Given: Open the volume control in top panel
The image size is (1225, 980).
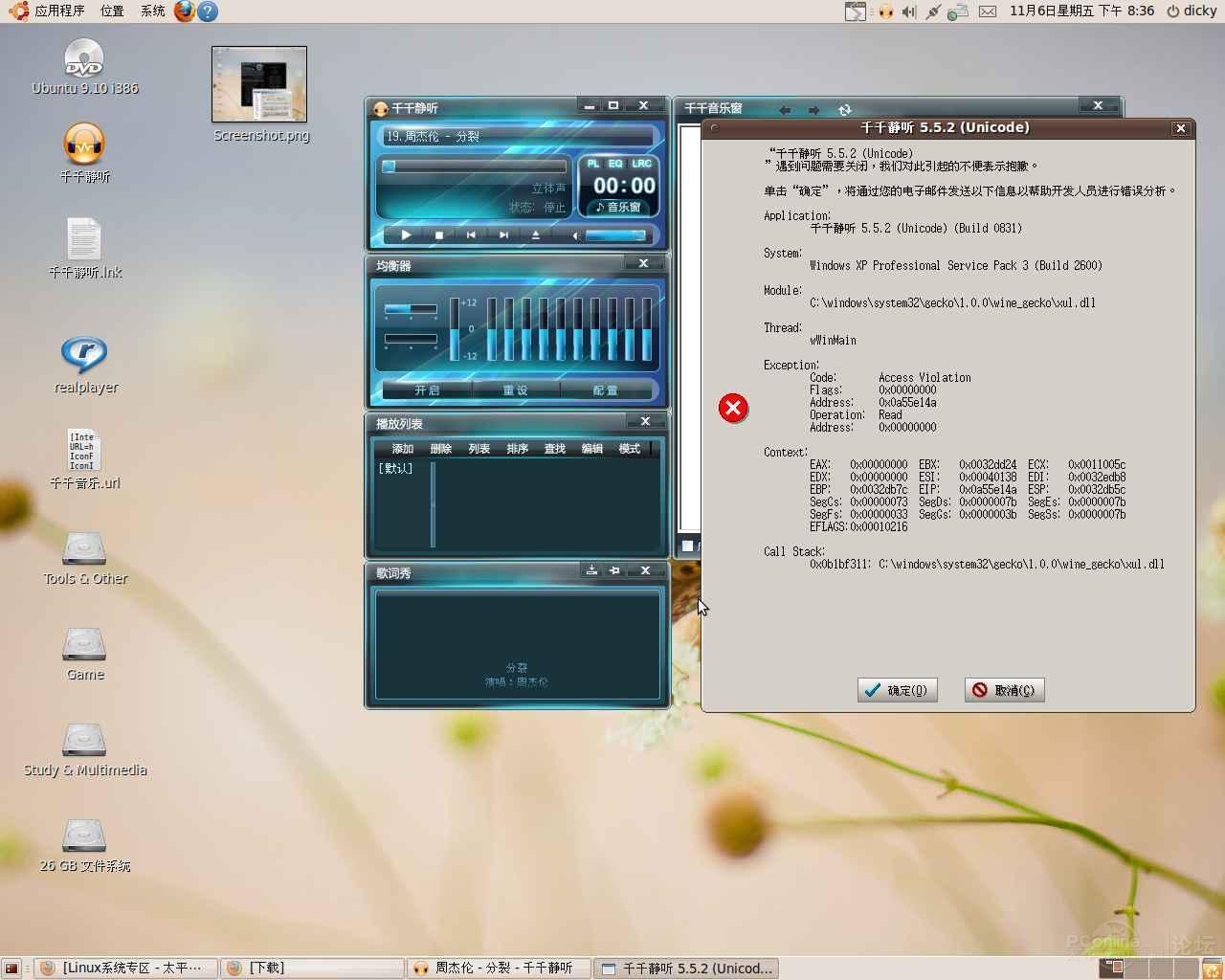Looking at the screenshot, I should click(x=908, y=11).
